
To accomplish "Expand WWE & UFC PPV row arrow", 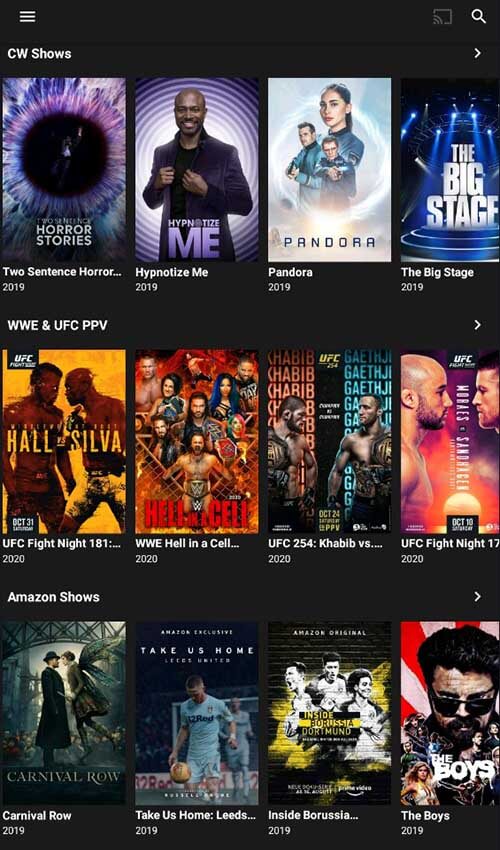I will point(477,325).
